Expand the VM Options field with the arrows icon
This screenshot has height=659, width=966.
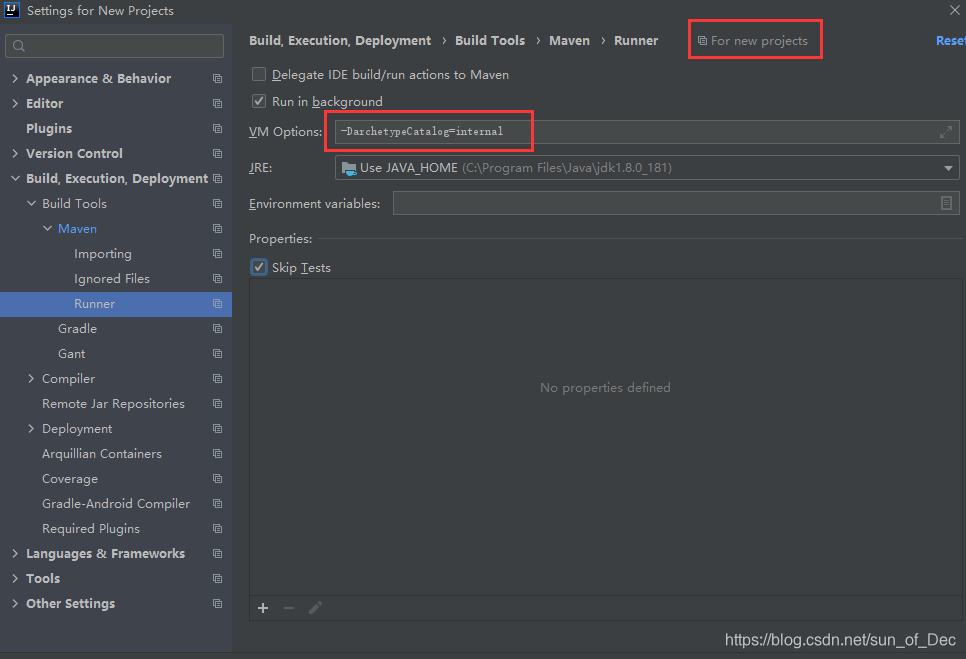(x=946, y=132)
